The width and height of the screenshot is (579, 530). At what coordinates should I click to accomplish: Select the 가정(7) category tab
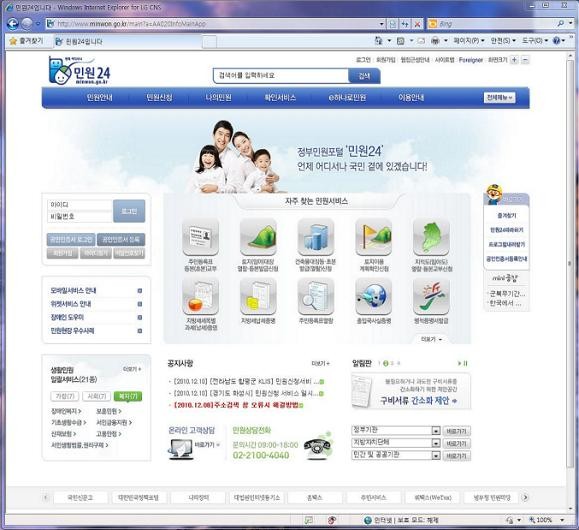coord(65,396)
